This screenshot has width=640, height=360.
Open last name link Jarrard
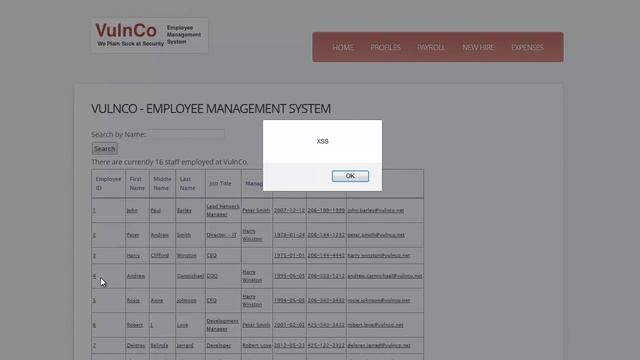click(185, 345)
